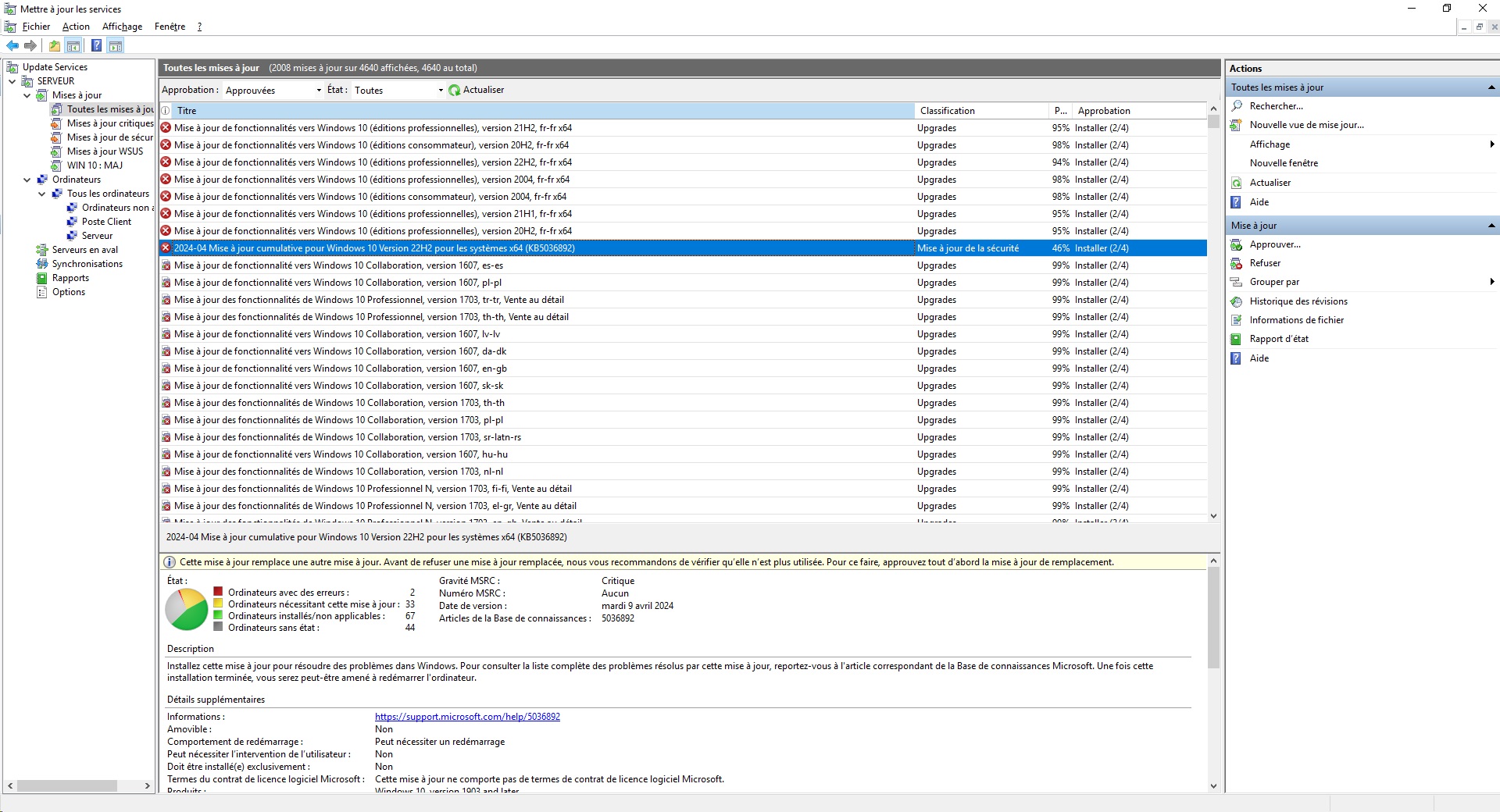
Task: Open the support.microsoft.com/help/5036892 link
Action: point(467,717)
